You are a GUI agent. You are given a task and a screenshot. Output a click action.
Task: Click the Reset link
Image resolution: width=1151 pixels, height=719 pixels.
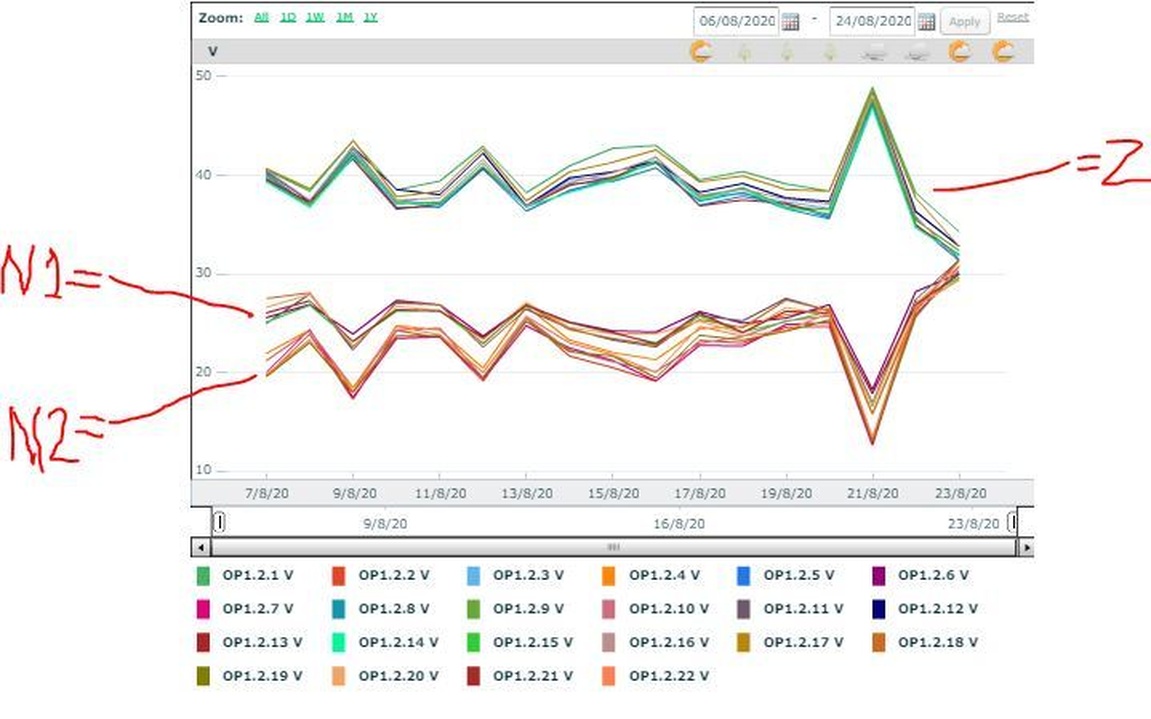tap(1013, 17)
